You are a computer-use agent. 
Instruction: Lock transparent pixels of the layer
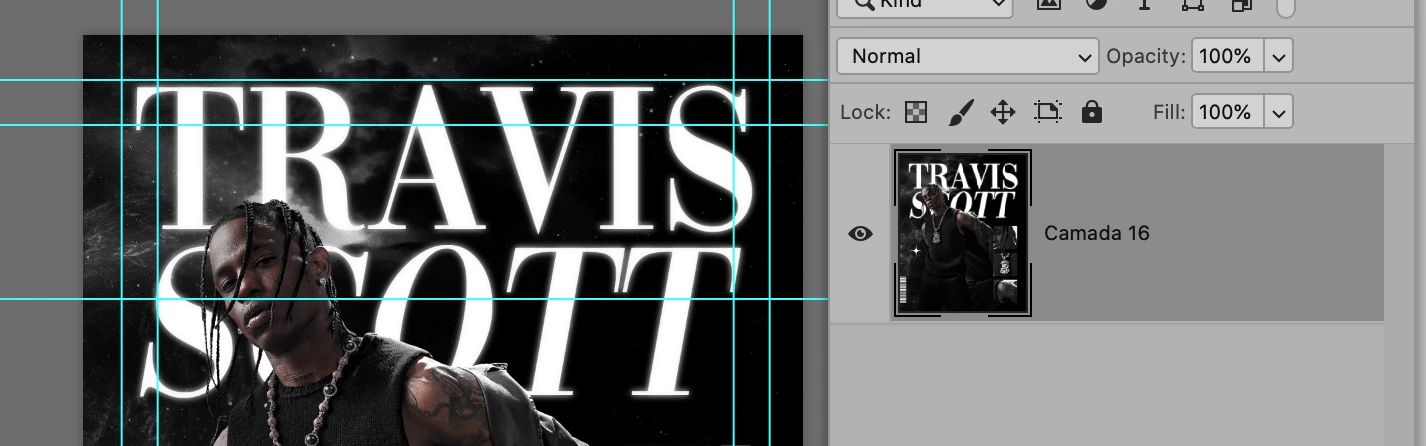pyautogui.click(x=916, y=112)
